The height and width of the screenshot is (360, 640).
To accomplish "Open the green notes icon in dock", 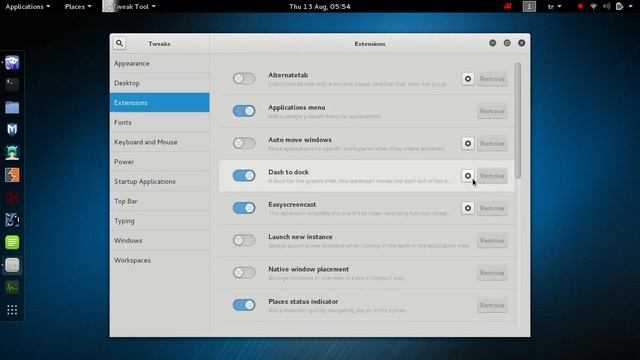I will tap(12, 242).
